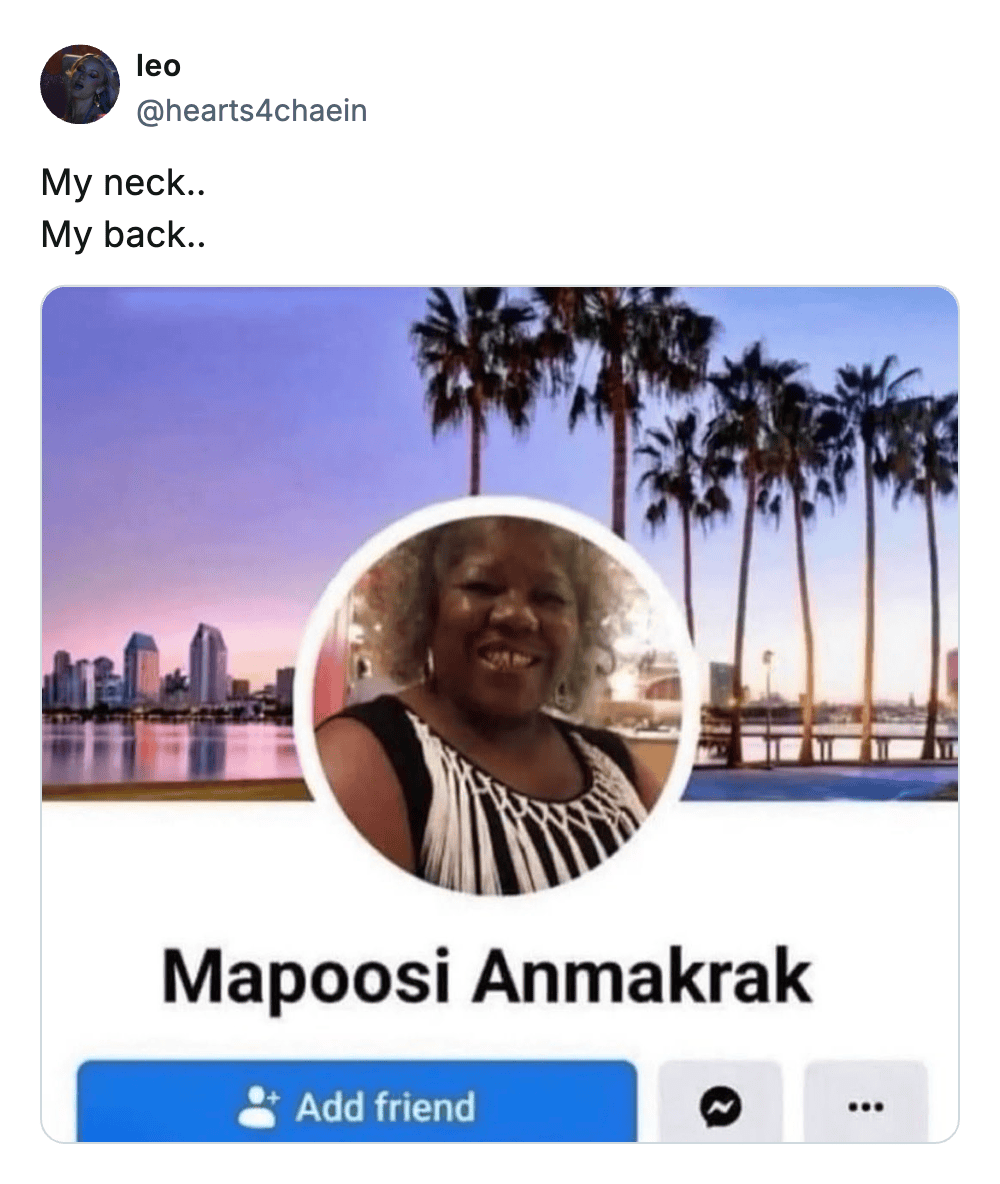Open the @hearts4chaein handle link
1000x1184 pixels.
(251, 110)
